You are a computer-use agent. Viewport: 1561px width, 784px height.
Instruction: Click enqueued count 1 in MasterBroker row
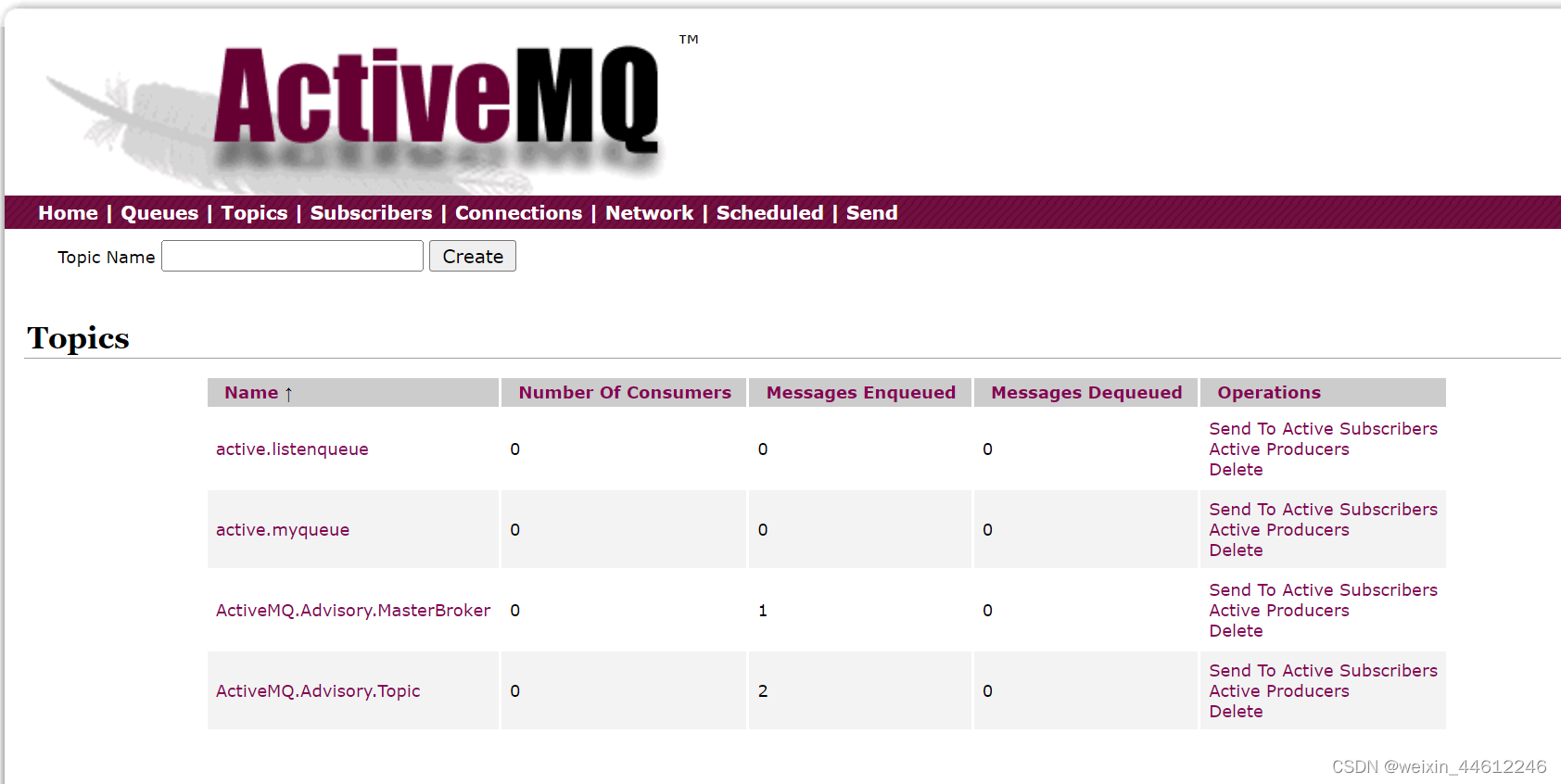(763, 611)
